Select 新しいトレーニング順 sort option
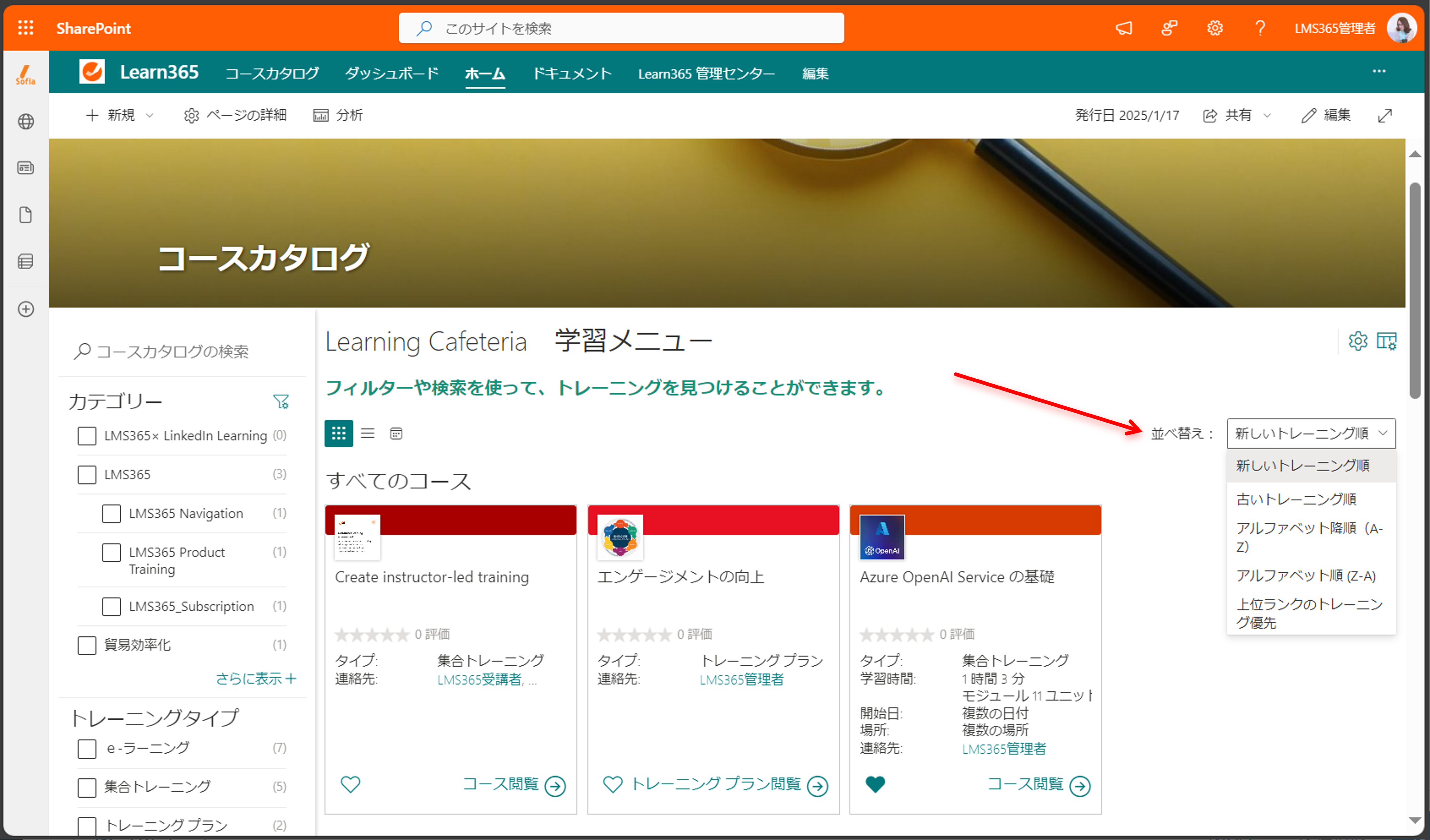The width and height of the screenshot is (1430, 840). (1311, 466)
